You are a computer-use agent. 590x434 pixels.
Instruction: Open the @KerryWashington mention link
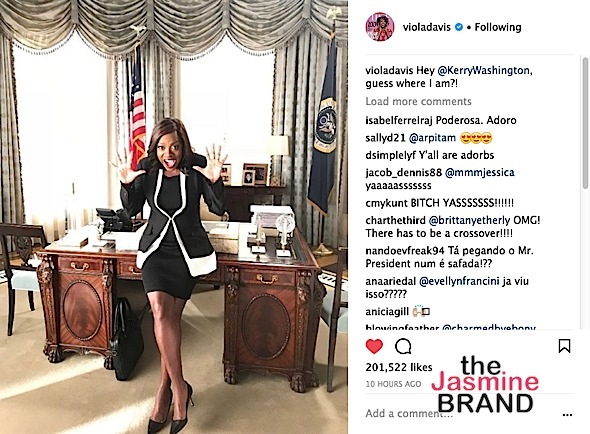coord(484,70)
